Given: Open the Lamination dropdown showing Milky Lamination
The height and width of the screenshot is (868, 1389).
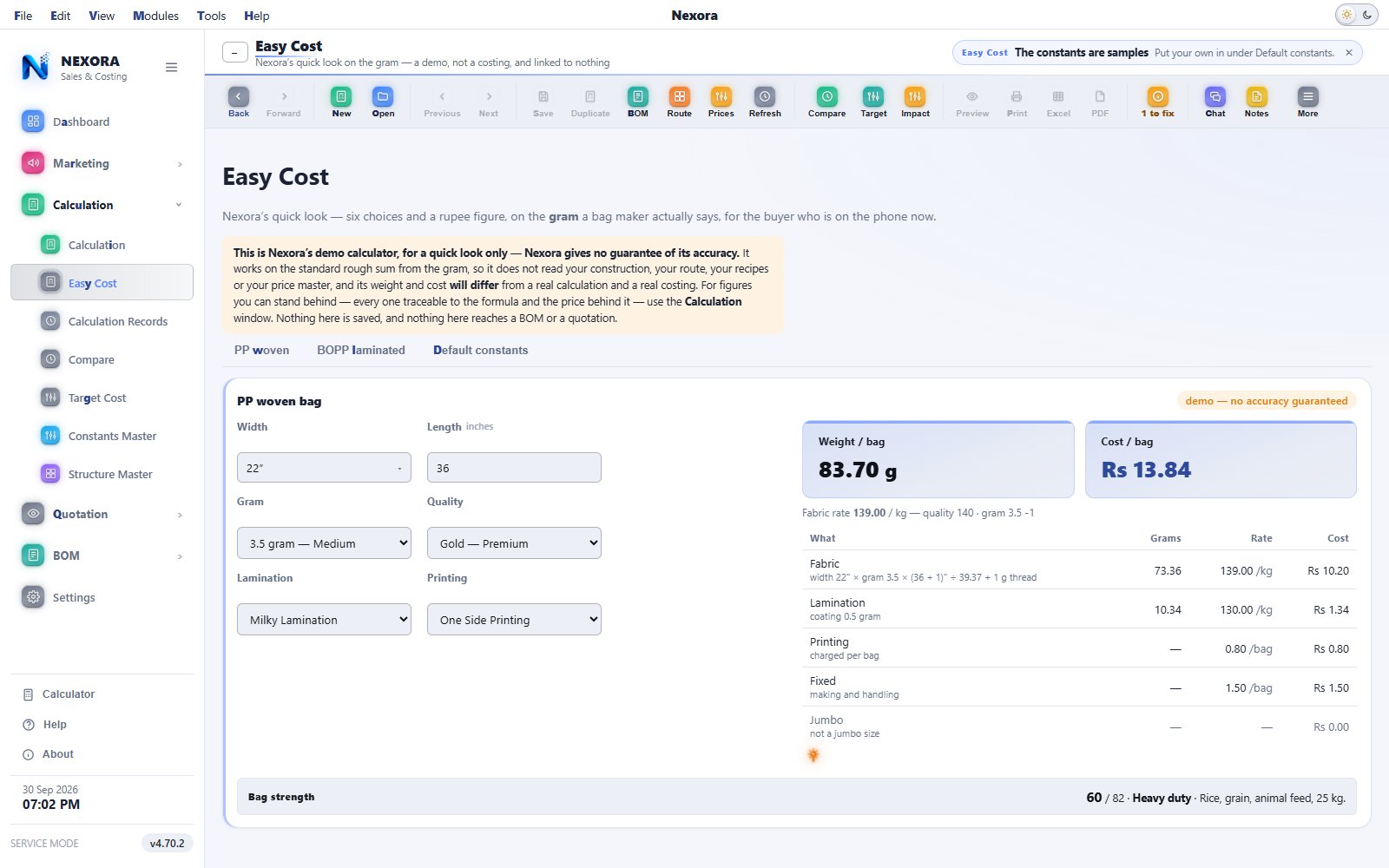Looking at the screenshot, I should [324, 620].
